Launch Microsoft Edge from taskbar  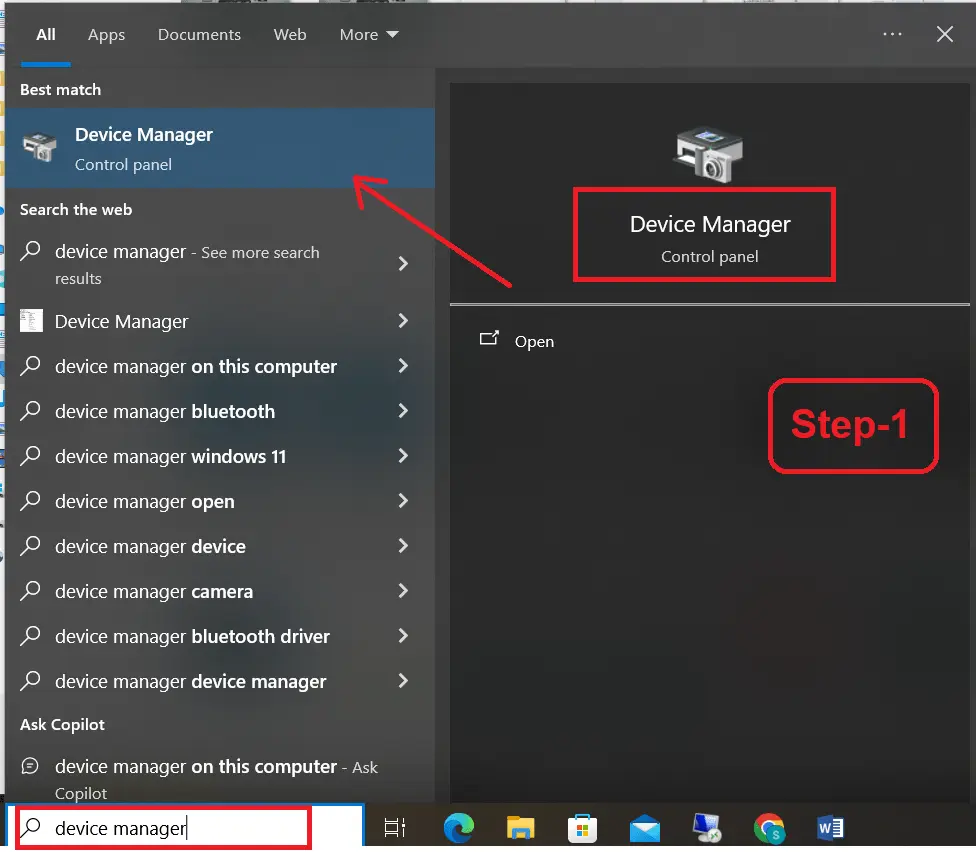458,828
